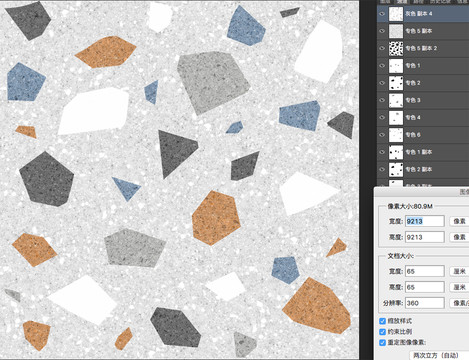Click the 专色 4 channel thumbnail
The height and width of the screenshot is (360, 469).
(x=396, y=118)
